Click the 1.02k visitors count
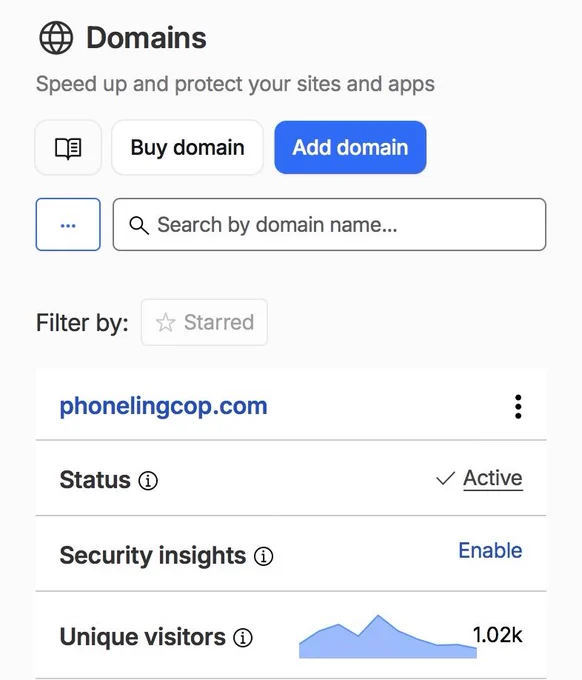Screen dimensions: 582x680 pyautogui.click(x=497, y=635)
